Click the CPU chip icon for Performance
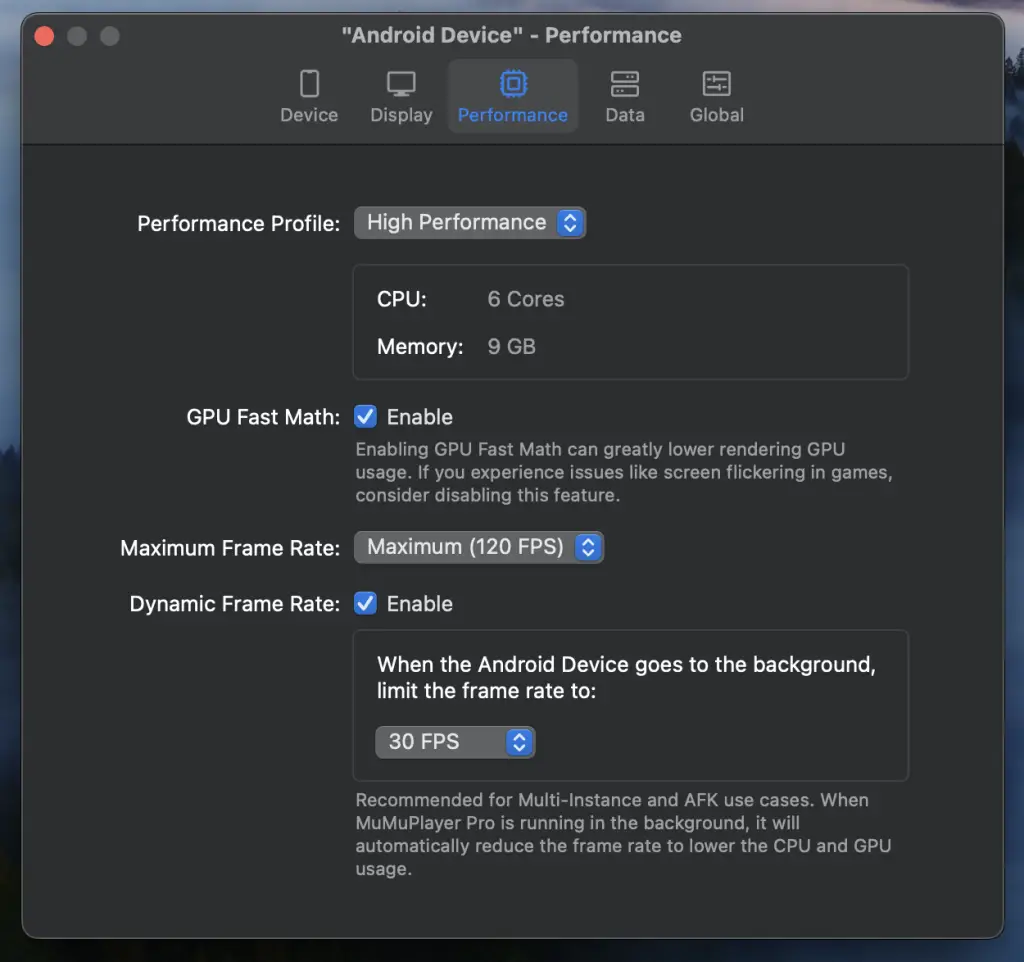1024x962 pixels. (513, 84)
